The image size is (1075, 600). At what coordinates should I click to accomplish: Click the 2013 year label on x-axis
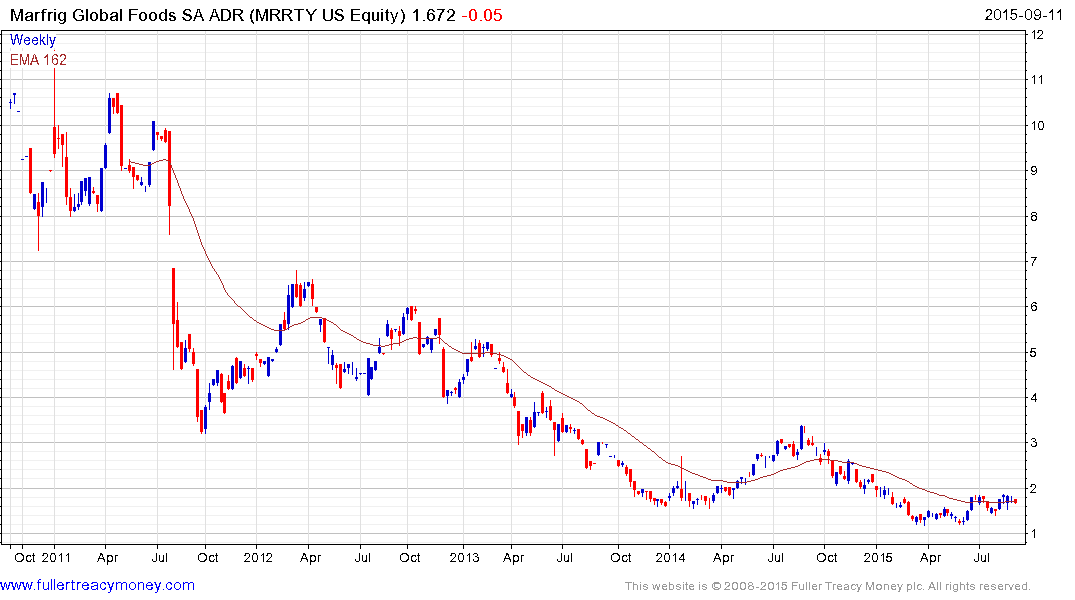coord(464,556)
